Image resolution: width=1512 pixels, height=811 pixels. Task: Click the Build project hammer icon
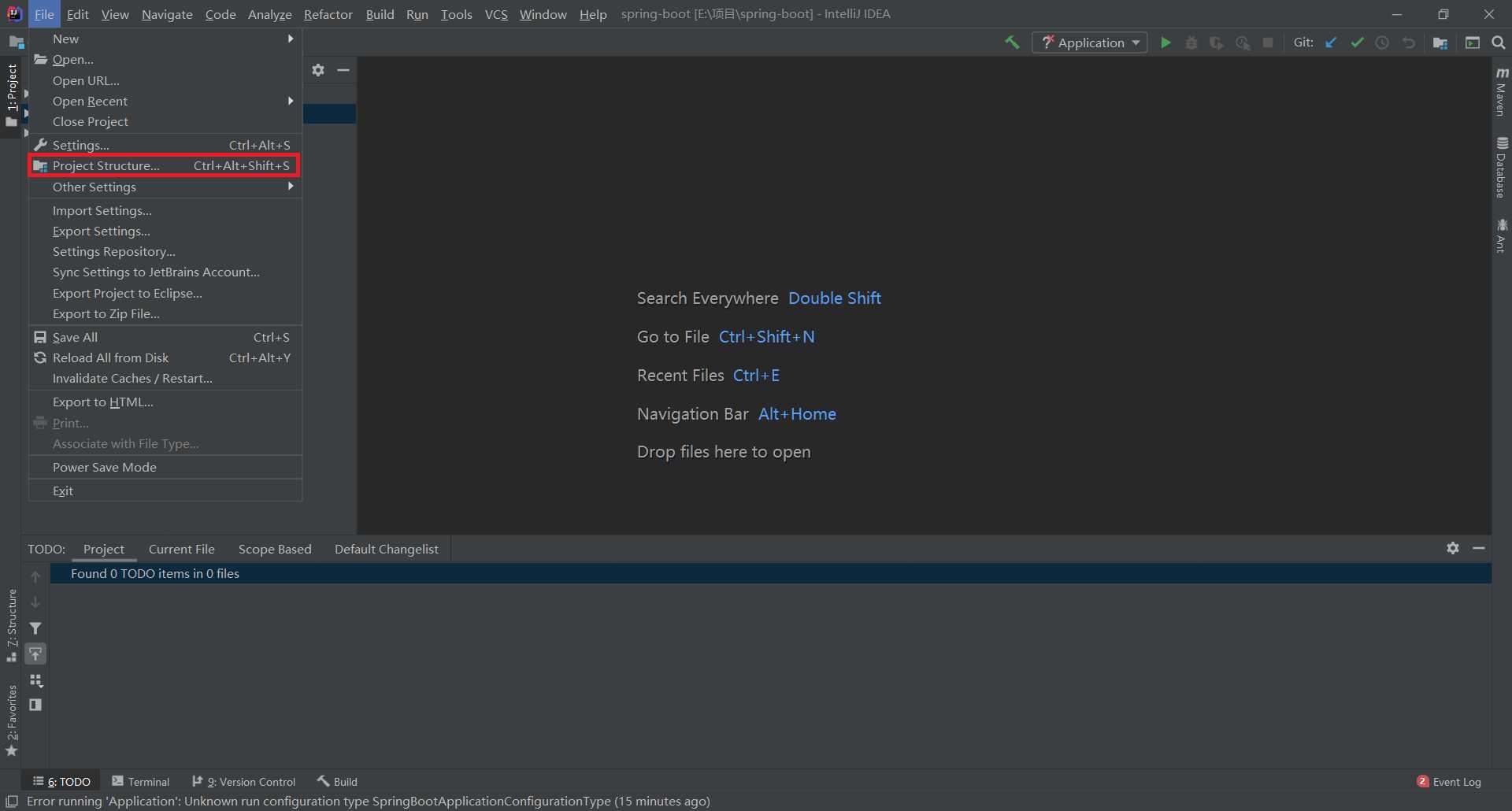[1012, 43]
